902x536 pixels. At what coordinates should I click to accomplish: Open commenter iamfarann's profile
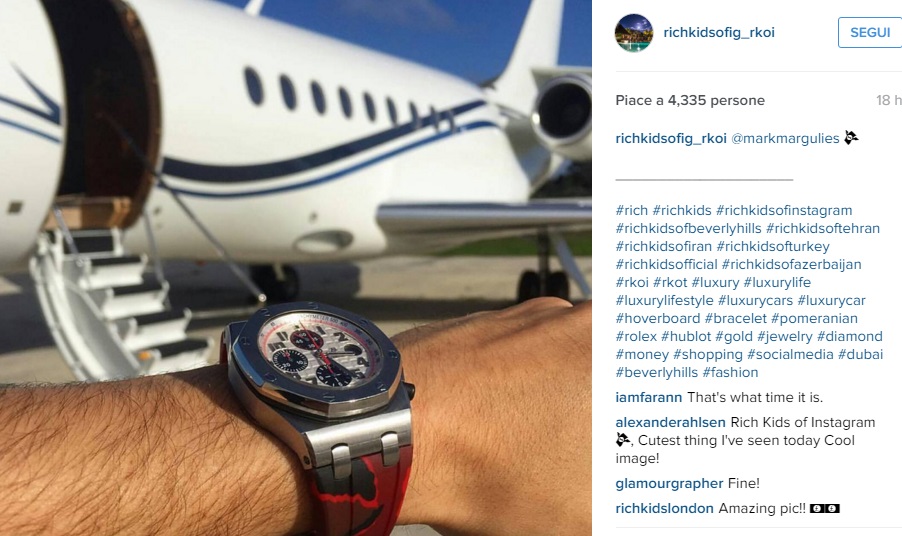point(648,397)
